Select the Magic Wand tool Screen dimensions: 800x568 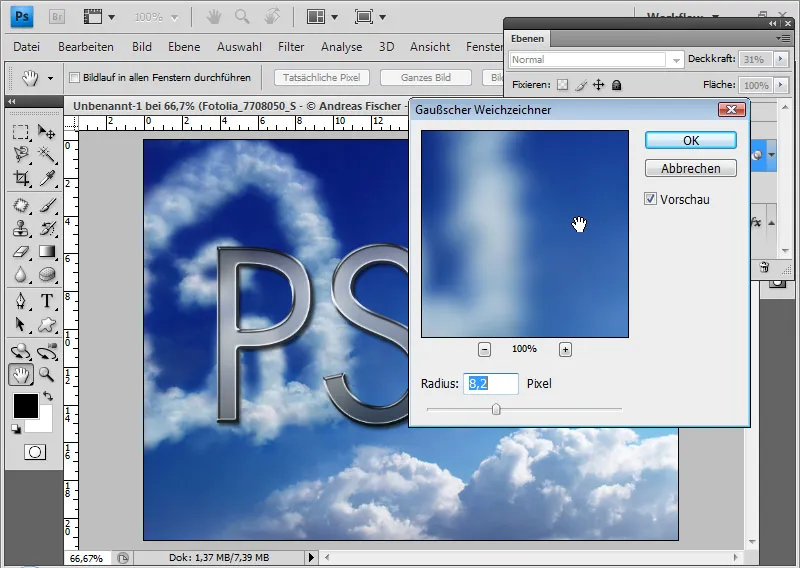(x=46, y=154)
